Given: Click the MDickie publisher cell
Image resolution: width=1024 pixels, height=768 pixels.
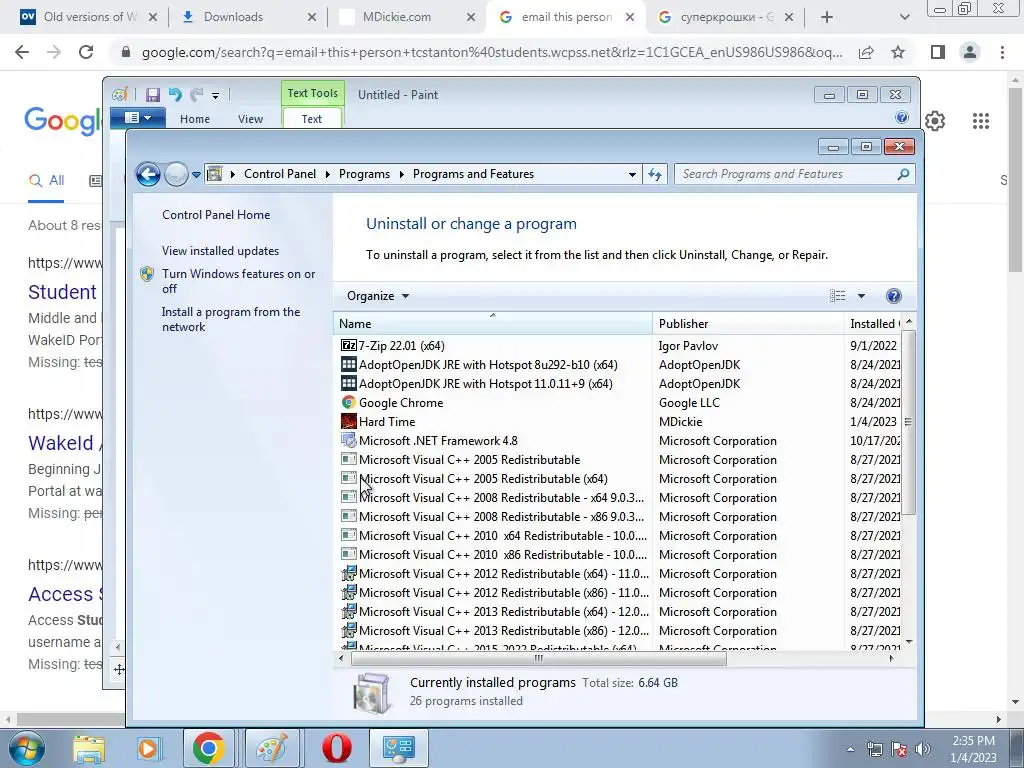Looking at the screenshot, I should point(680,422).
